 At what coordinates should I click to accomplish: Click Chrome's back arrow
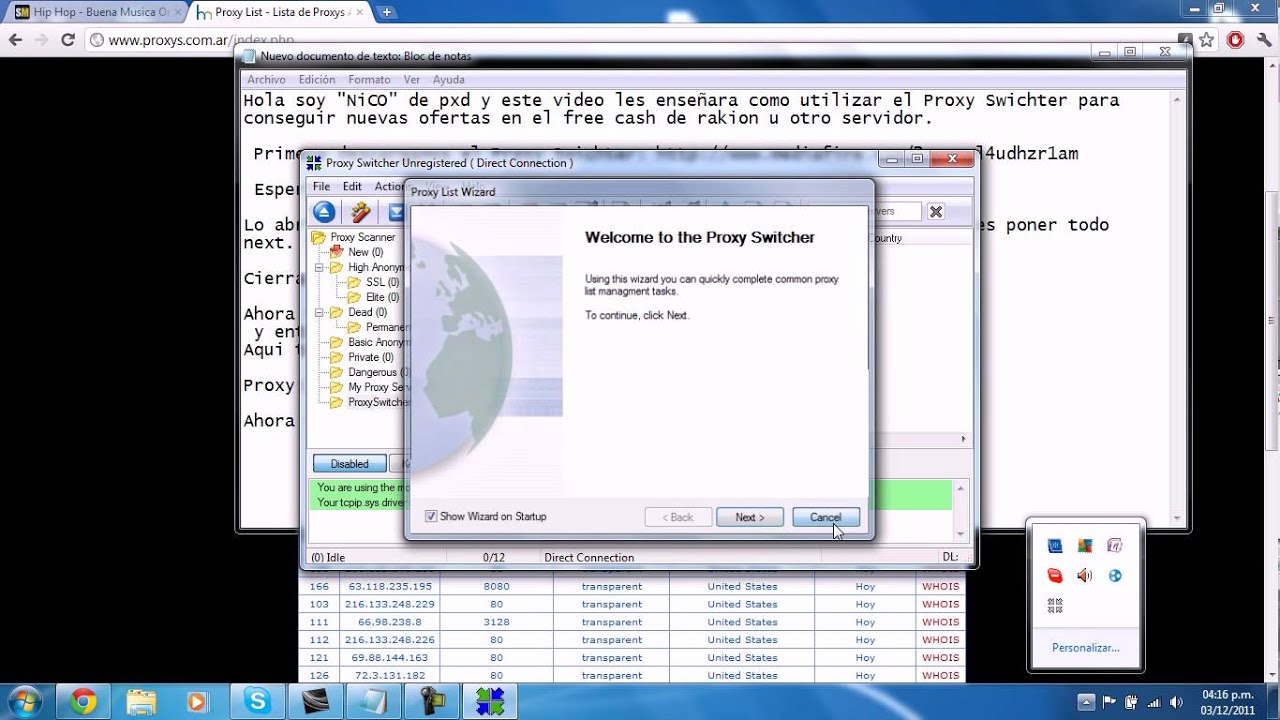[15, 40]
